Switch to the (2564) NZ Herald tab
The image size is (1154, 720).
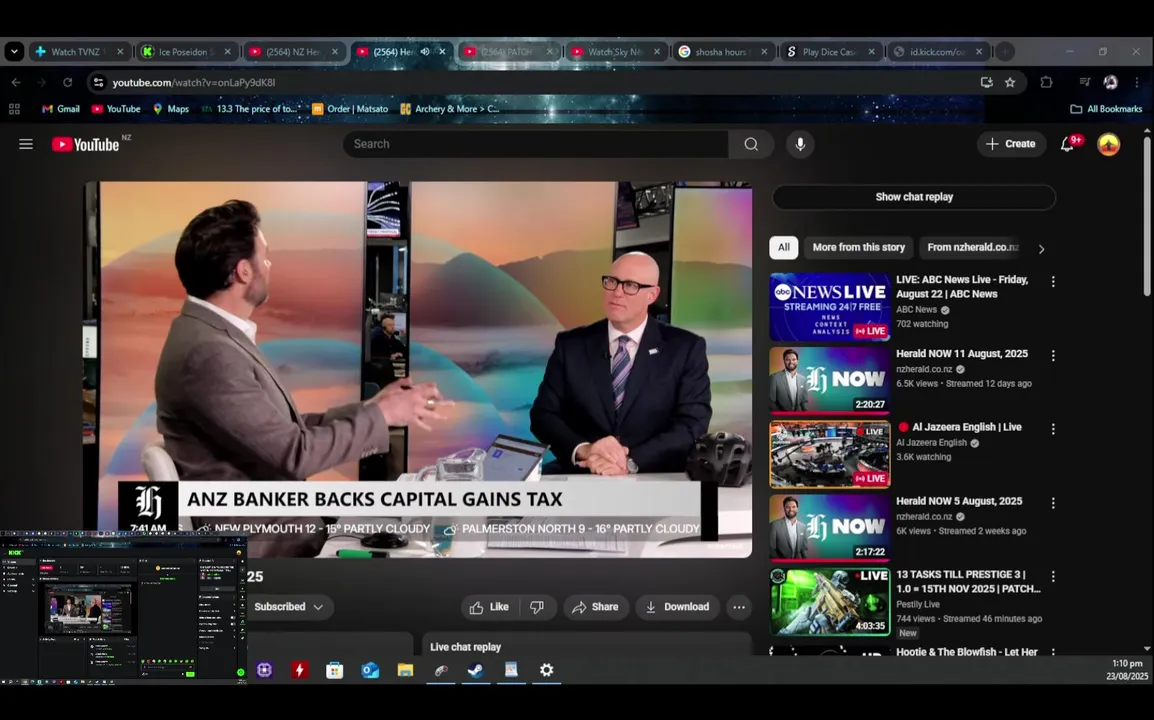tap(294, 52)
